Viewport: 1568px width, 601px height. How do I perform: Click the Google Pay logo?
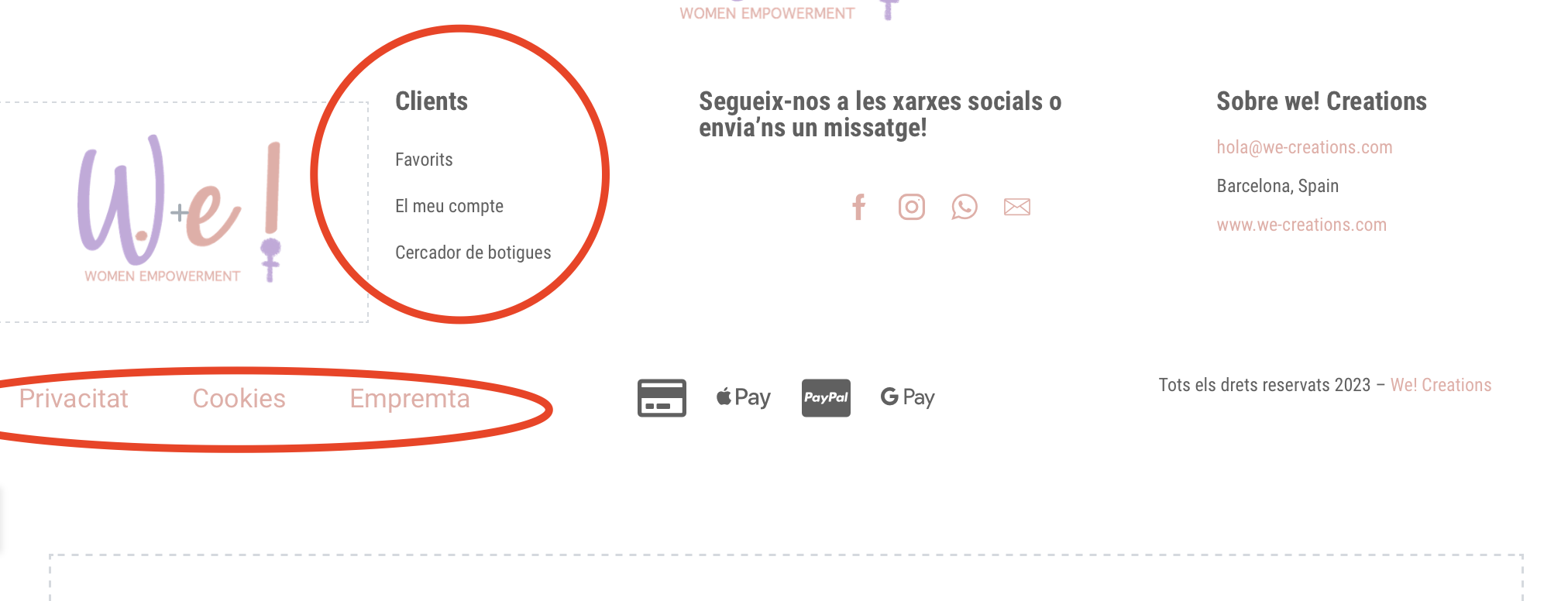tap(908, 397)
